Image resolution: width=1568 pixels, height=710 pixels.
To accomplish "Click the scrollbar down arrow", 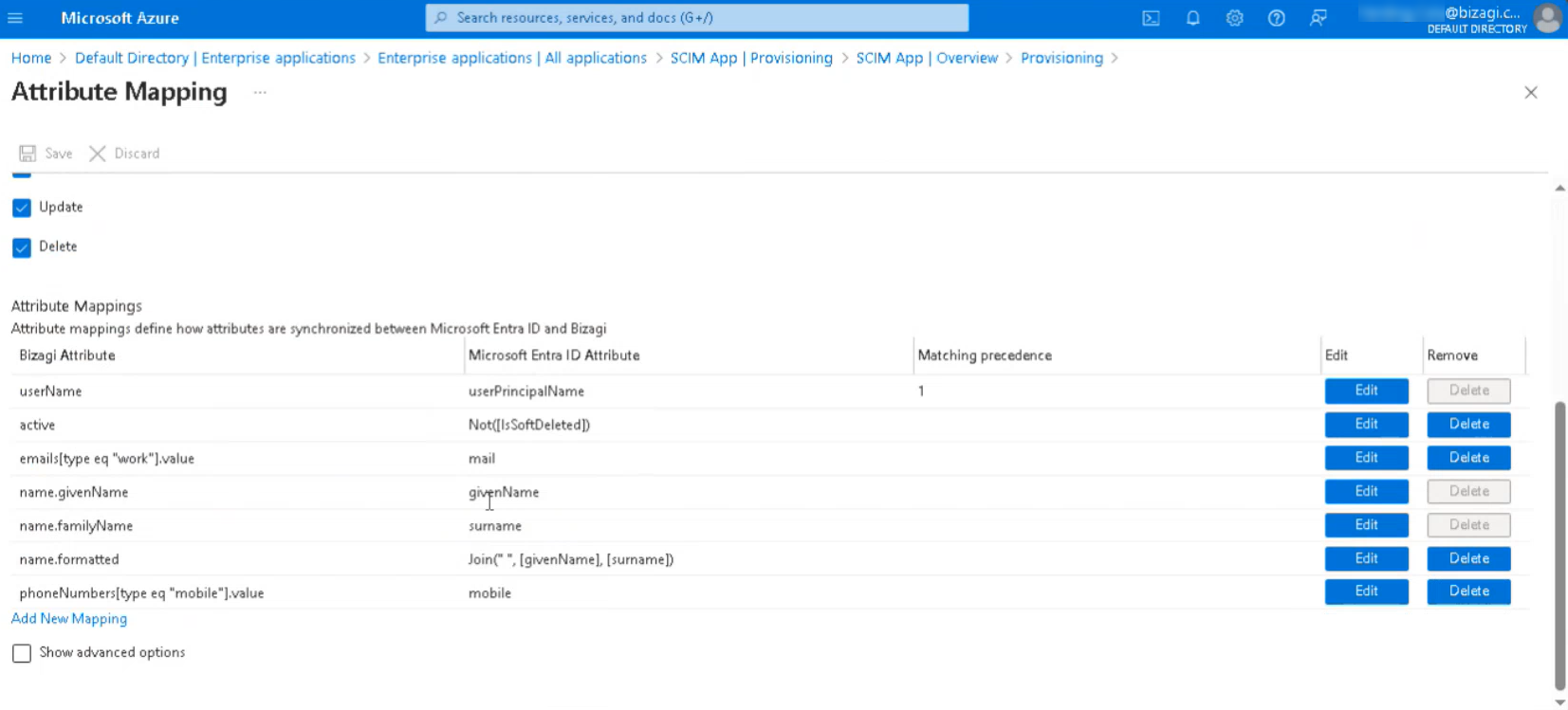I will pos(1559,702).
